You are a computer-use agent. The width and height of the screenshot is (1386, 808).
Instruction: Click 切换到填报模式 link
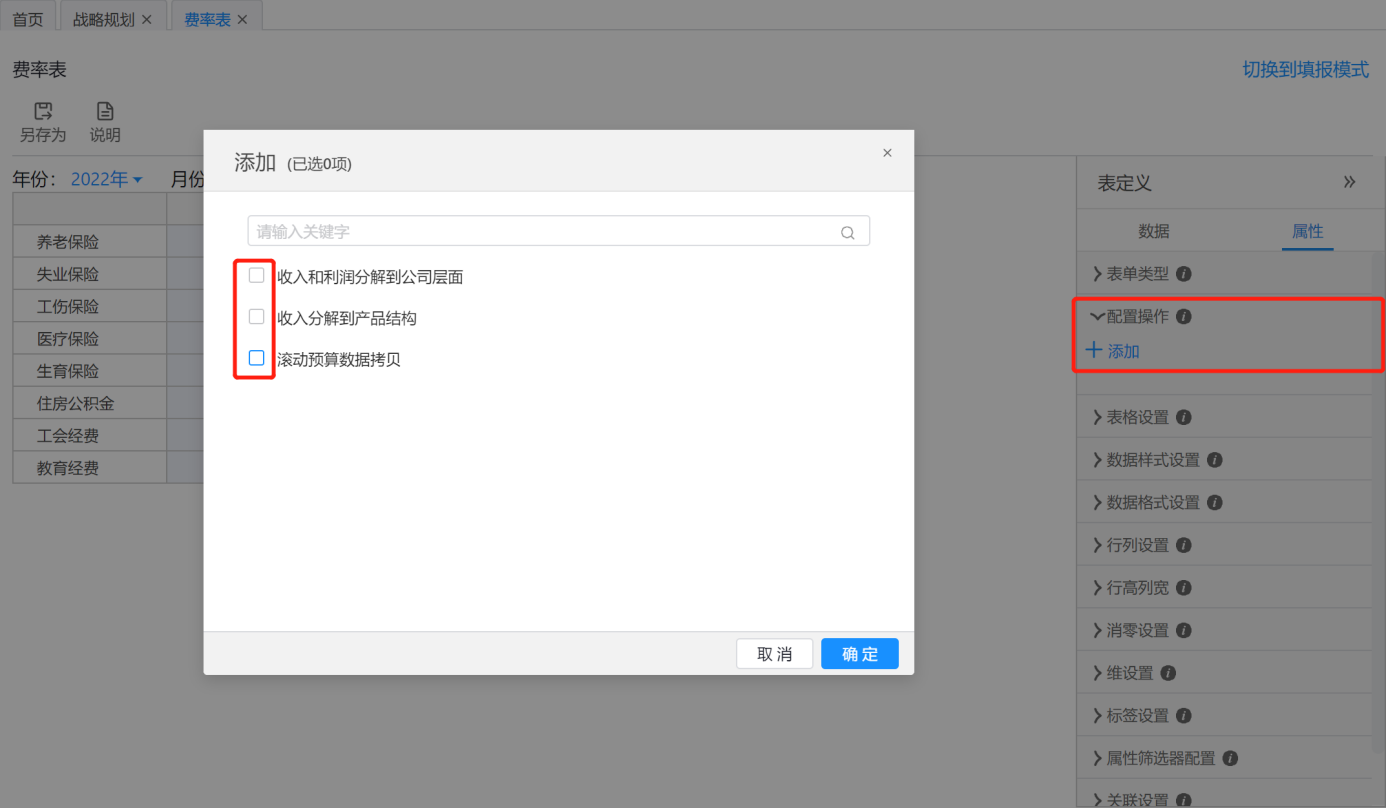(1305, 69)
